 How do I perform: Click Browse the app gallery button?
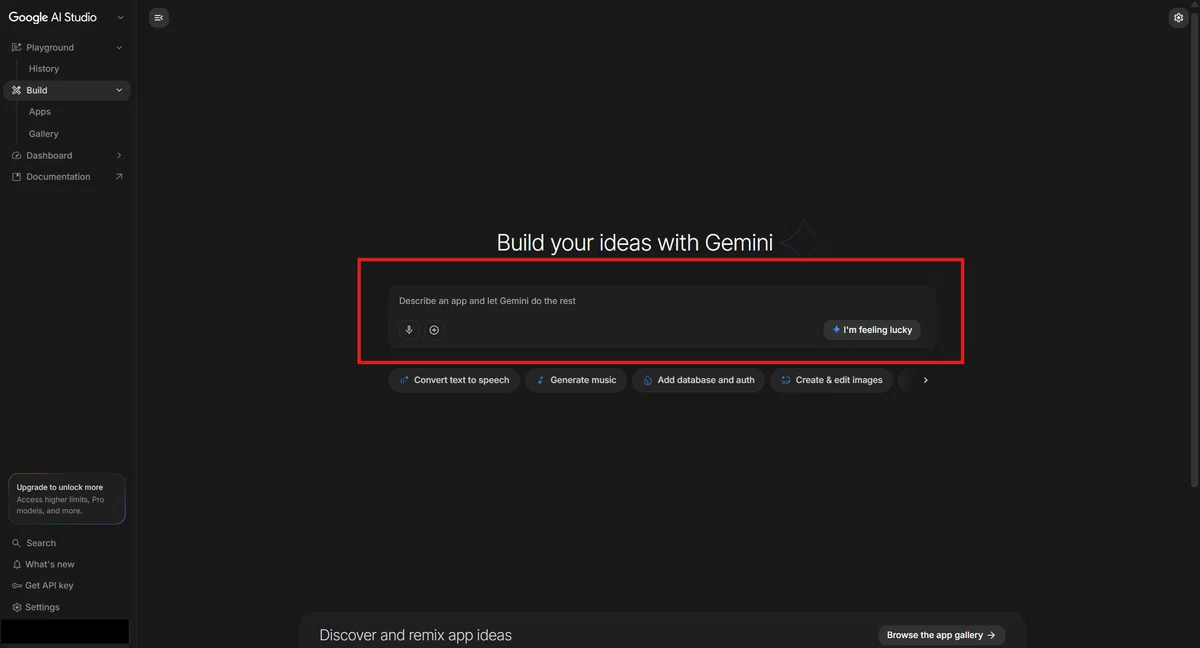pos(941,635)
